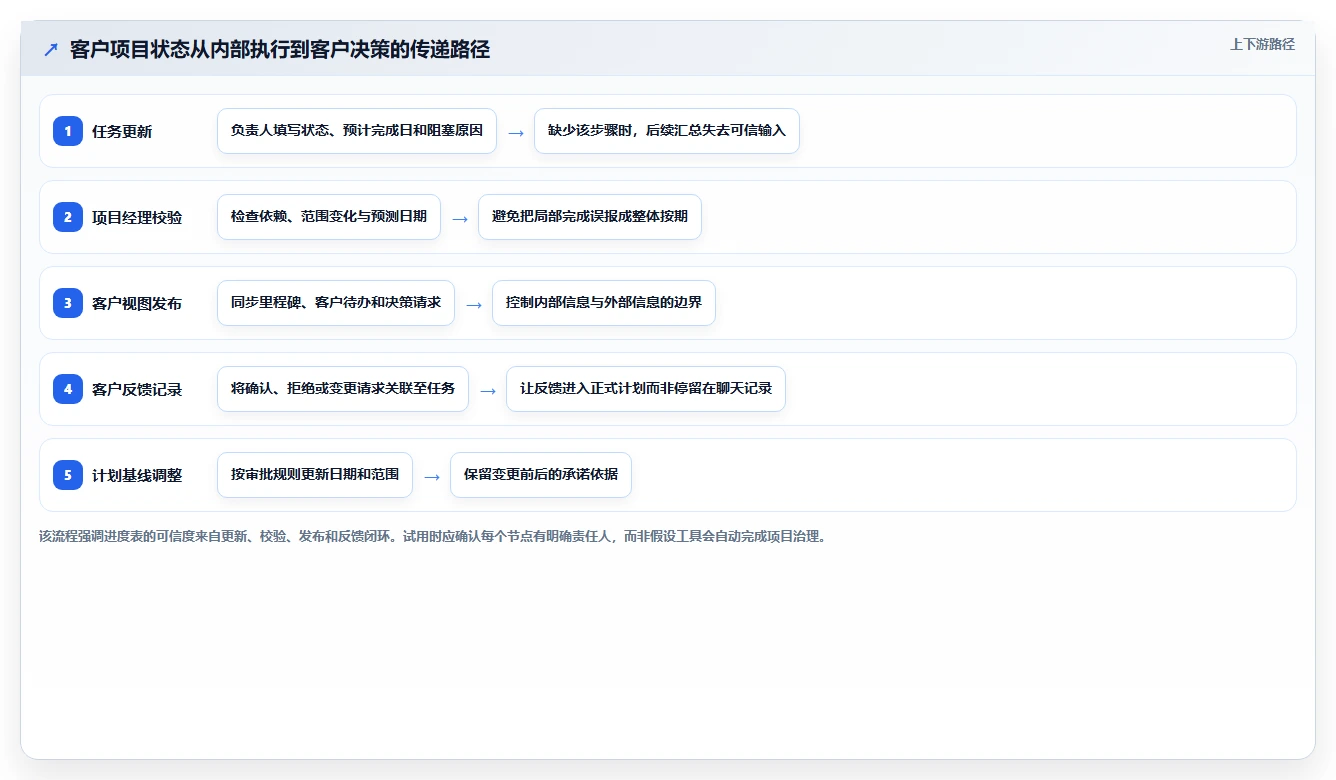Click the arrow in the 客户视图发布 row
1336x780 pixels.
tap(474, 305)
